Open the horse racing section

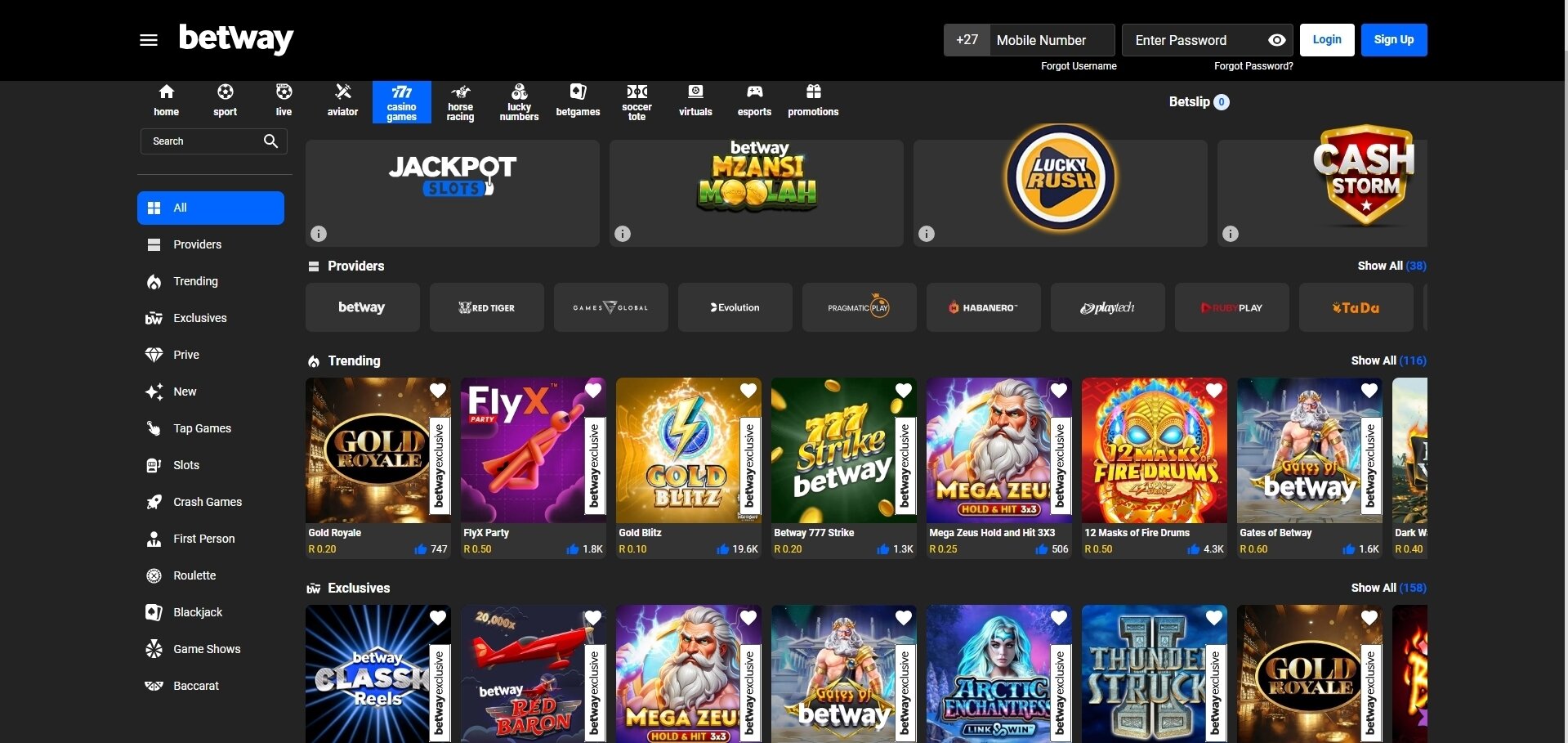[x=460, y=102]
